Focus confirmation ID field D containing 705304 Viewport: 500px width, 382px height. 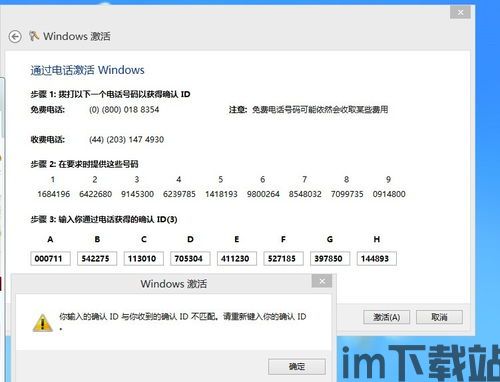pyautogui.click(x=190, y=258)
